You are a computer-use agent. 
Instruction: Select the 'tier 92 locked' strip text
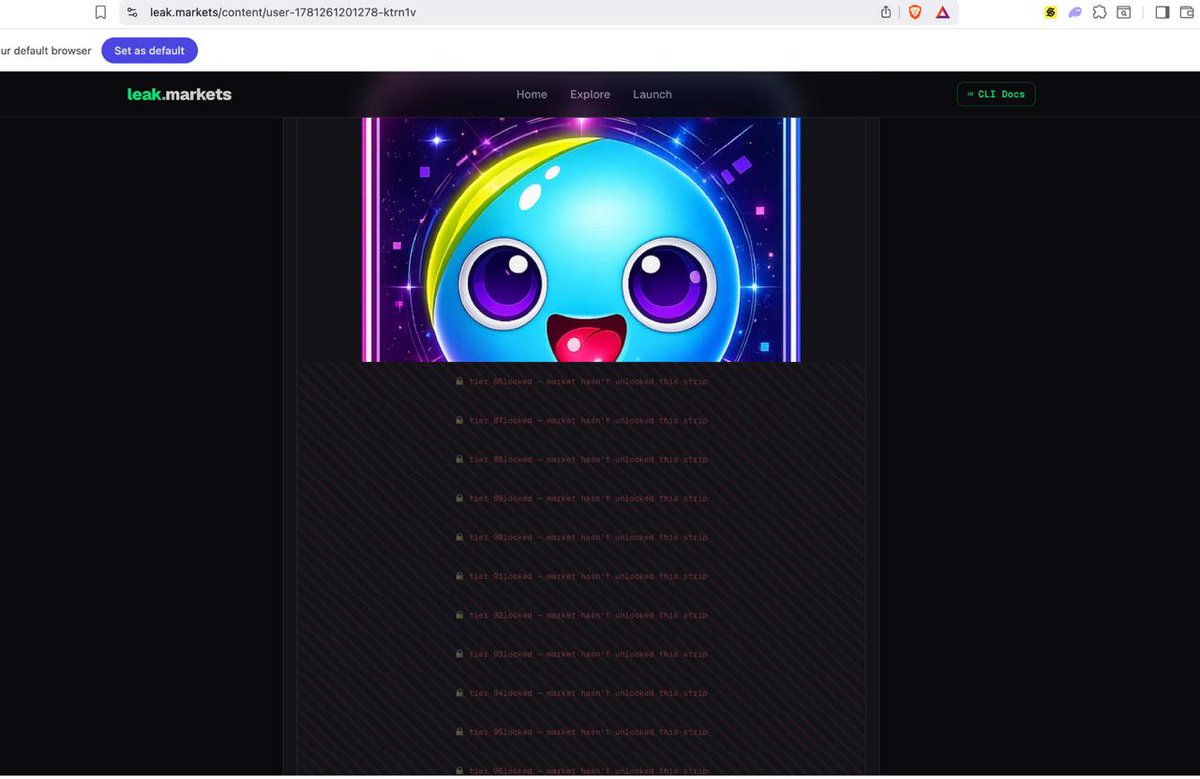tap(588, 615)
